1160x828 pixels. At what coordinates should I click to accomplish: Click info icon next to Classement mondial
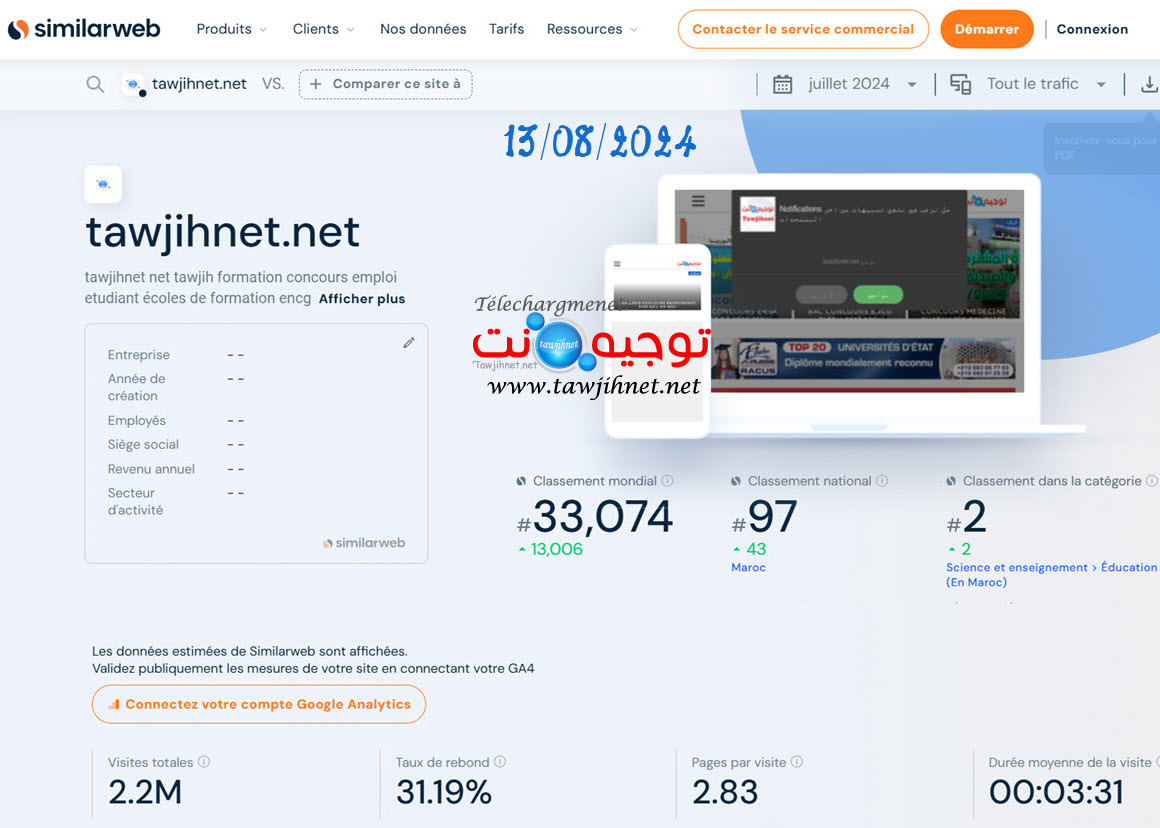[667, 480]
